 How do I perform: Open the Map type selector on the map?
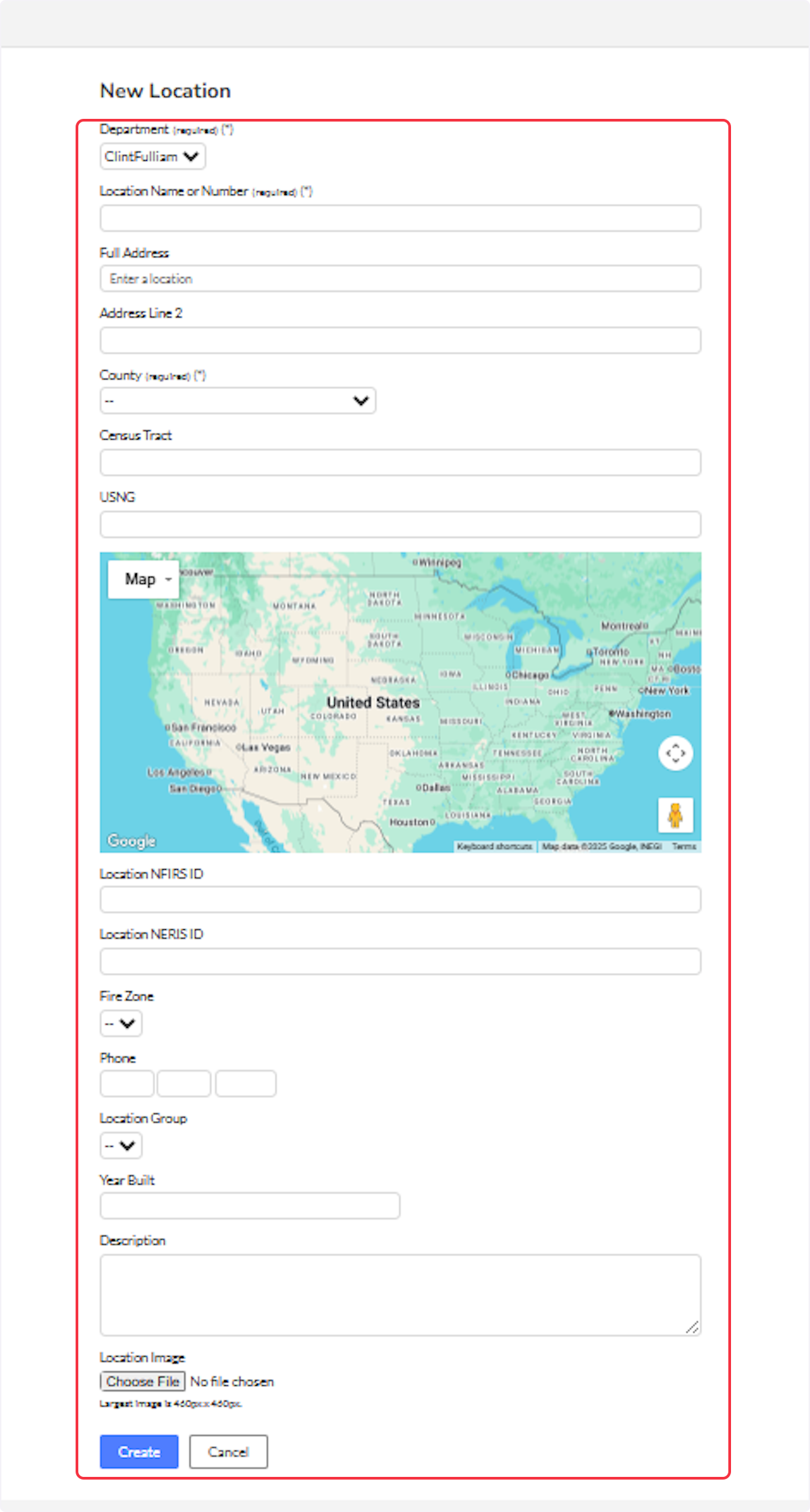(144, 579)
